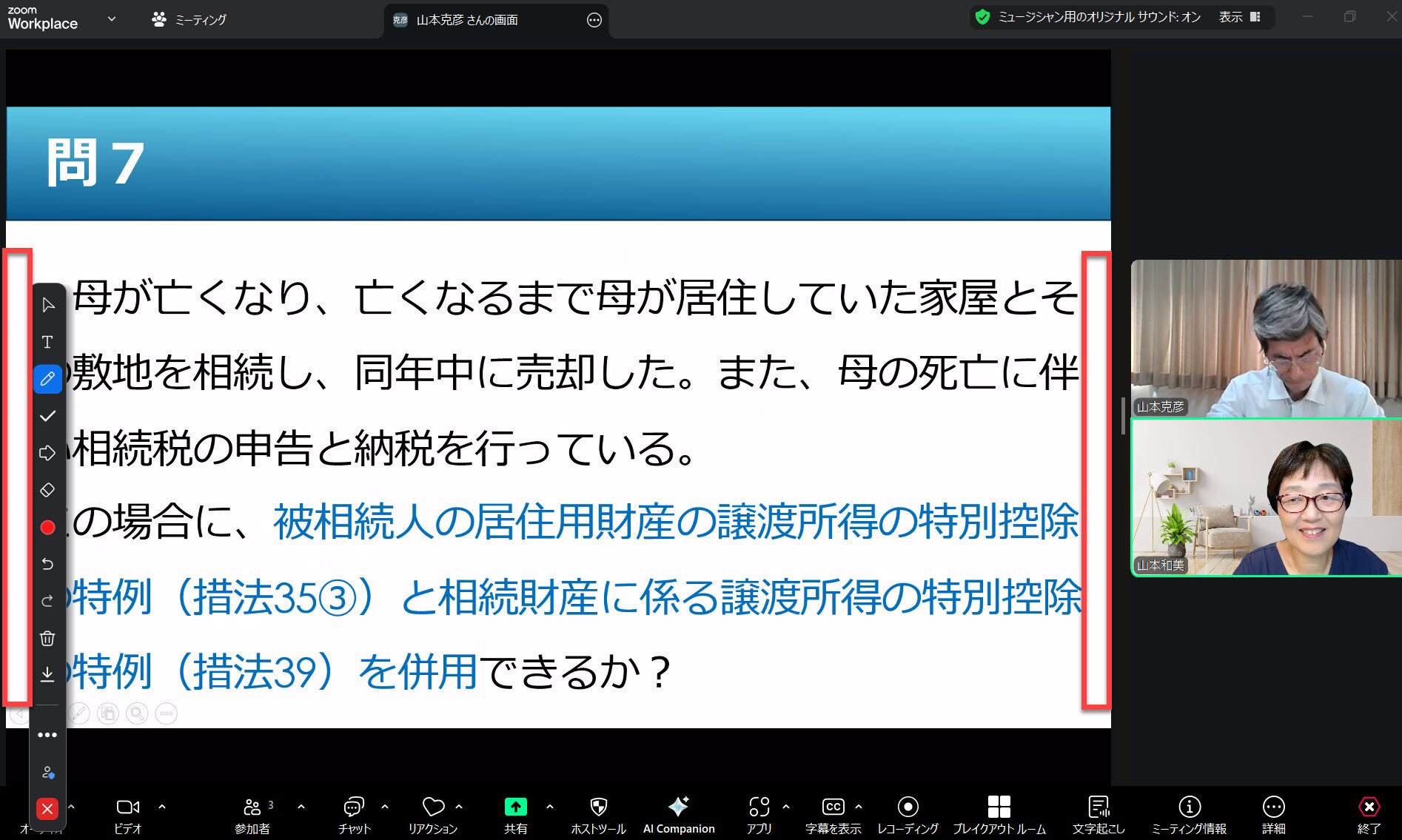The width and height of the screenshot is (1402, 840).
Task: Open the Meeting tab at top
Action: tap(189, 20)
